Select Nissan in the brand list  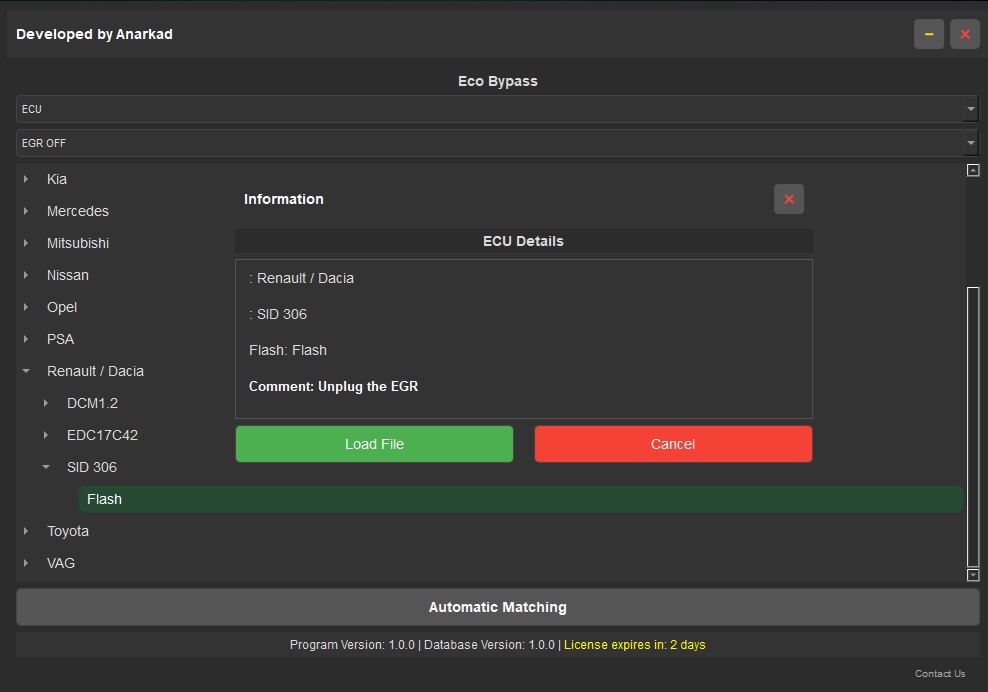[67, 275]
